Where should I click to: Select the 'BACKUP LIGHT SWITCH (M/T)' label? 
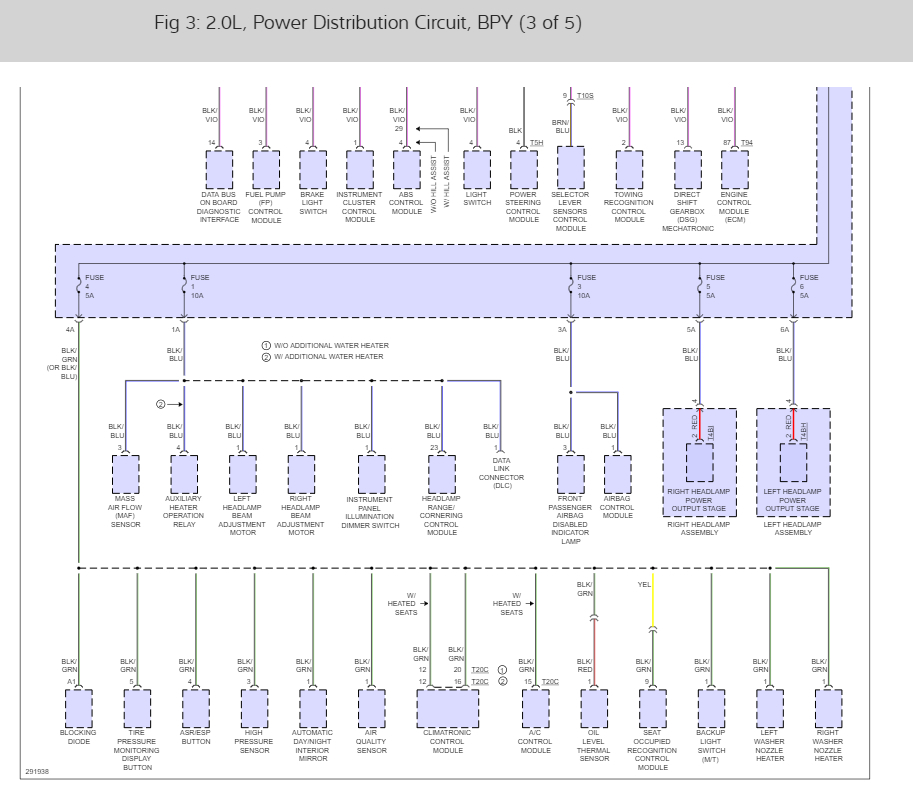click(x=711, y=746)
